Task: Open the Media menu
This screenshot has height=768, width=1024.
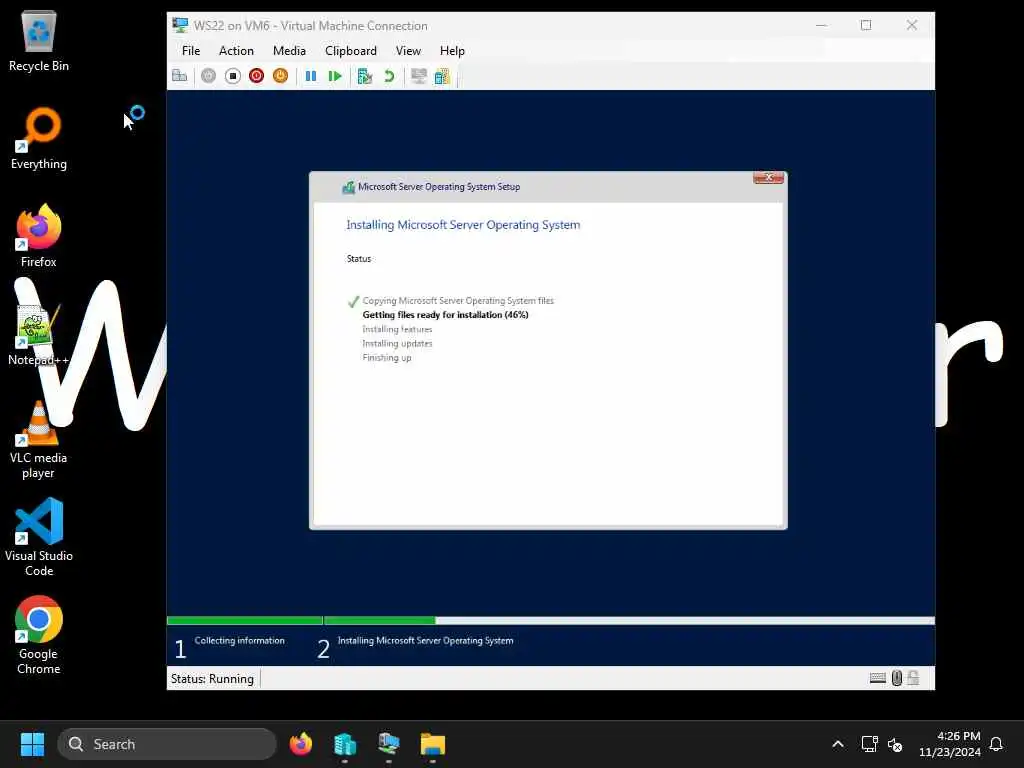Action: tap(289, 51)
